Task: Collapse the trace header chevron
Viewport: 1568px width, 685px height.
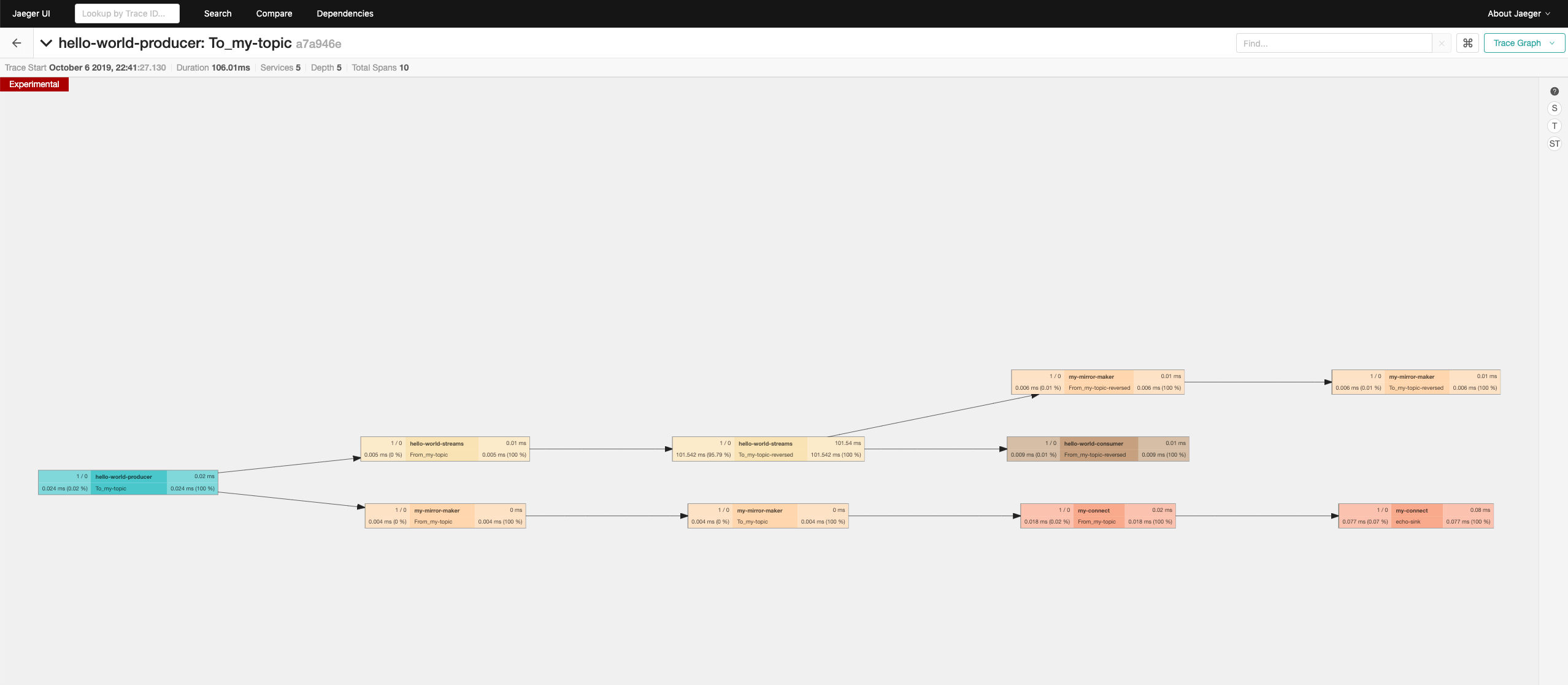Action: pyautogui.click(x=46, y=43)
